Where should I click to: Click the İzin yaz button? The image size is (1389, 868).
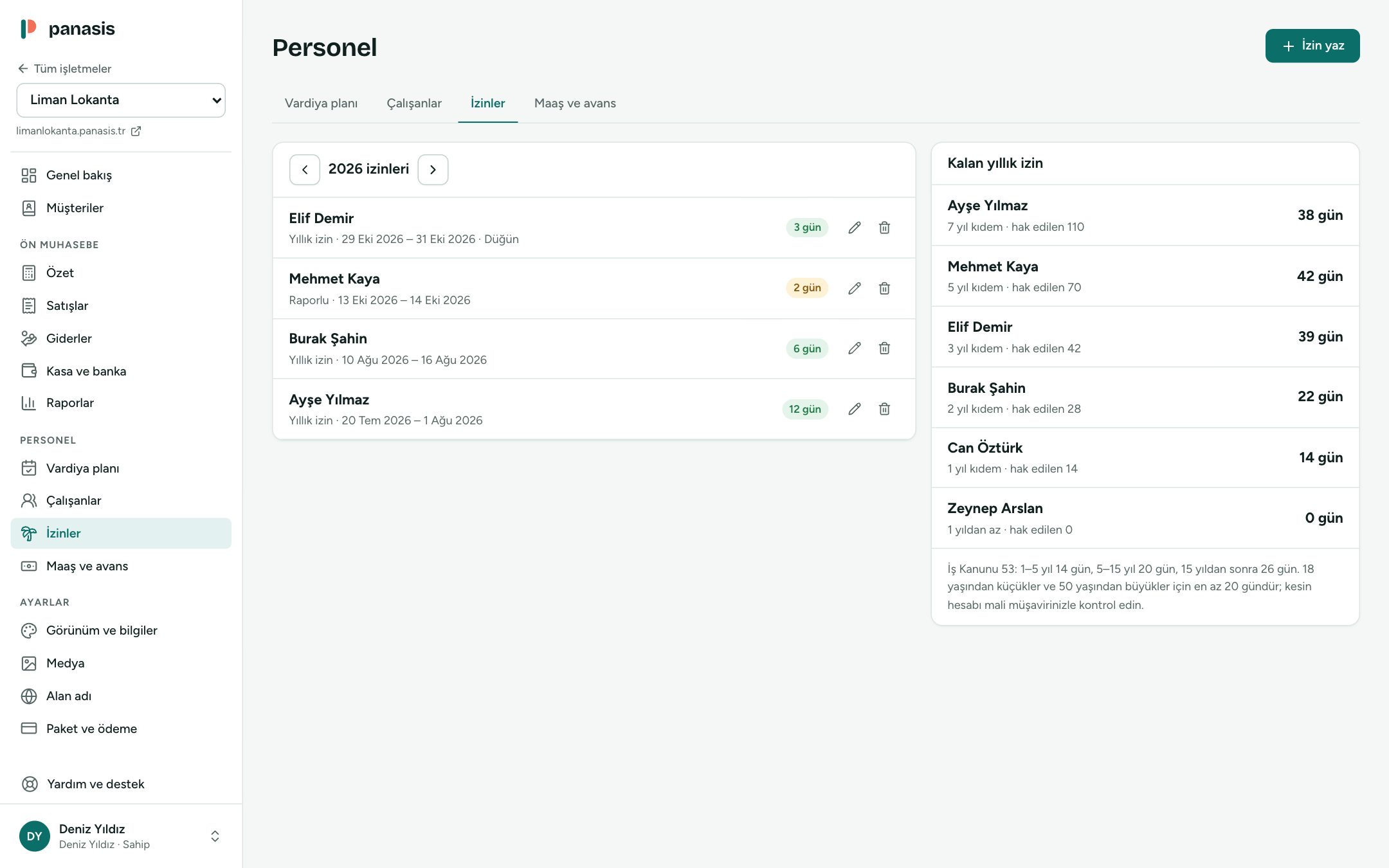click(1312, 46)
